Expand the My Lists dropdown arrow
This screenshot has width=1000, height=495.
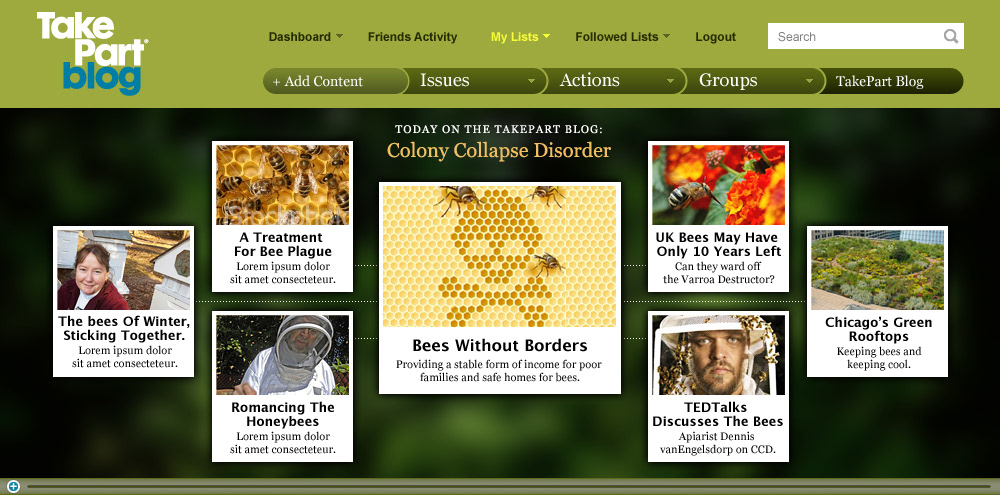tap(547, 36)
